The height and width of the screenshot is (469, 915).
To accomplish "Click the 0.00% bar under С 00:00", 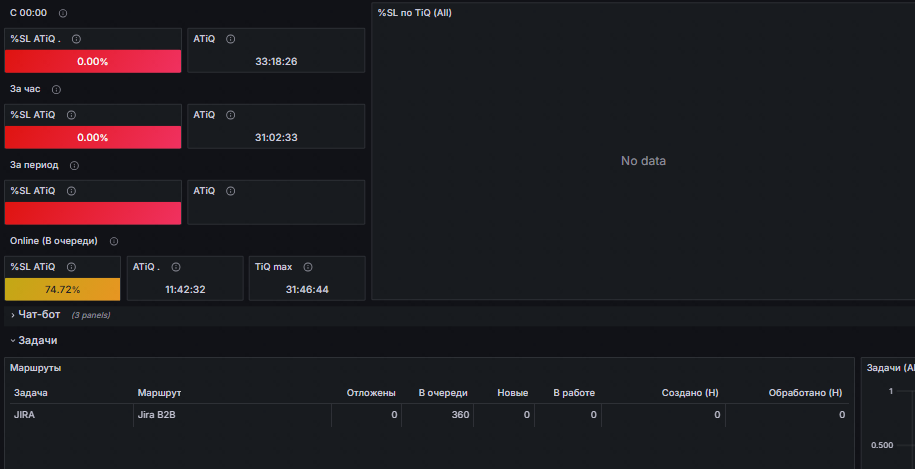I will click(x=93, y=61).
